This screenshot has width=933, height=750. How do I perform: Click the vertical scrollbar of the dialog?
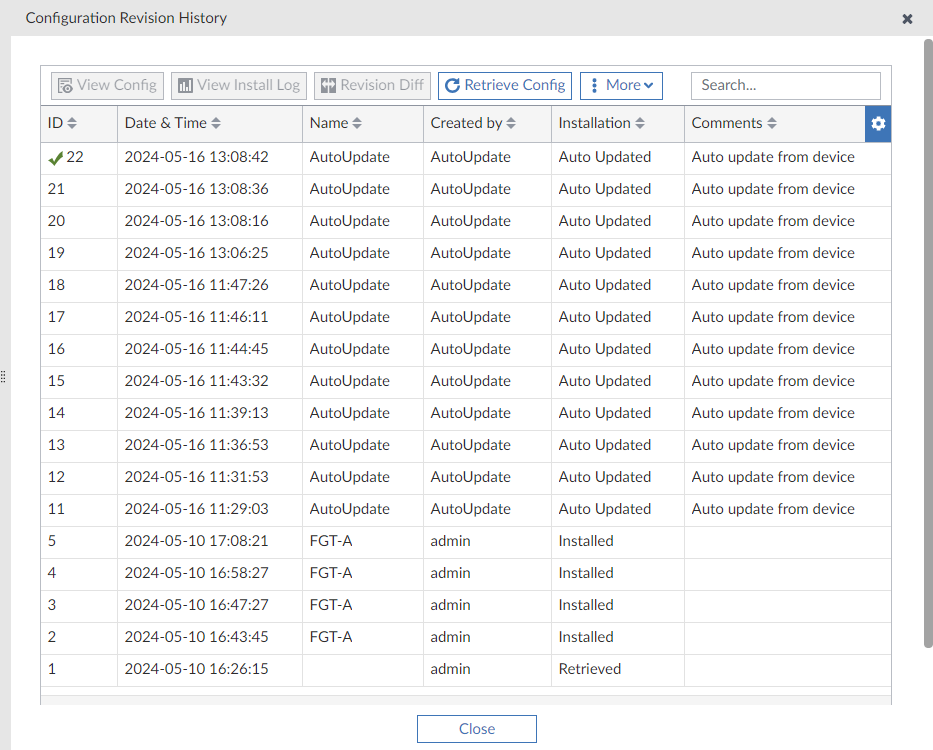[x=928, y=340]
